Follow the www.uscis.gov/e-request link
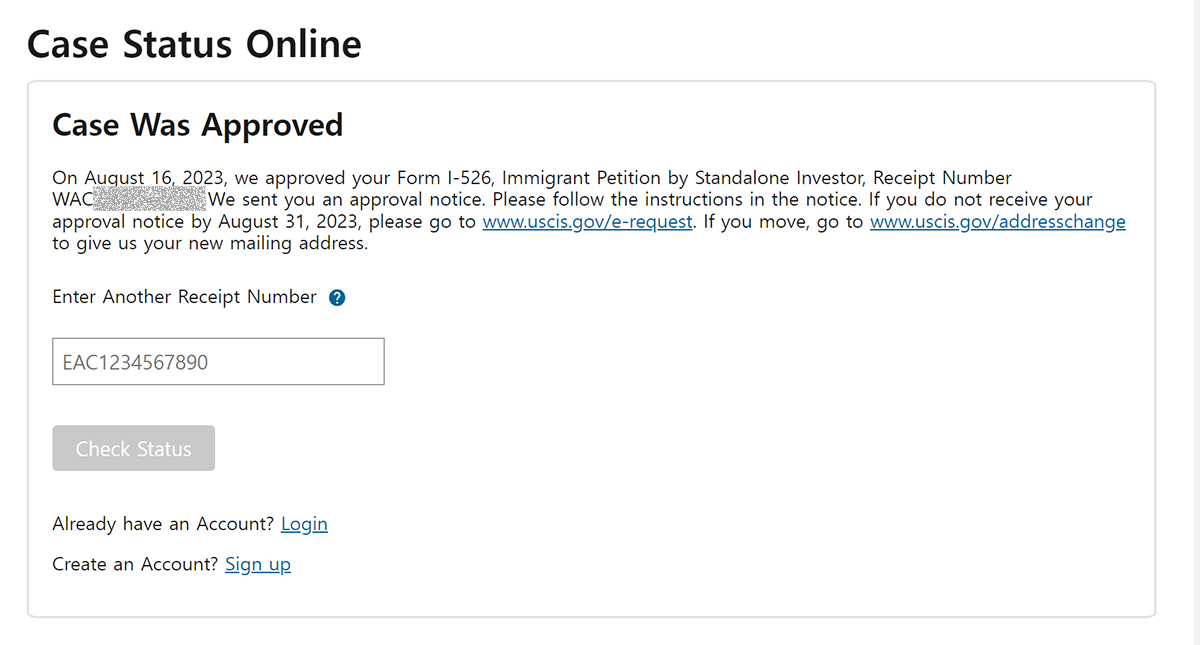The image size is (1200, 645). pos(587,222)
